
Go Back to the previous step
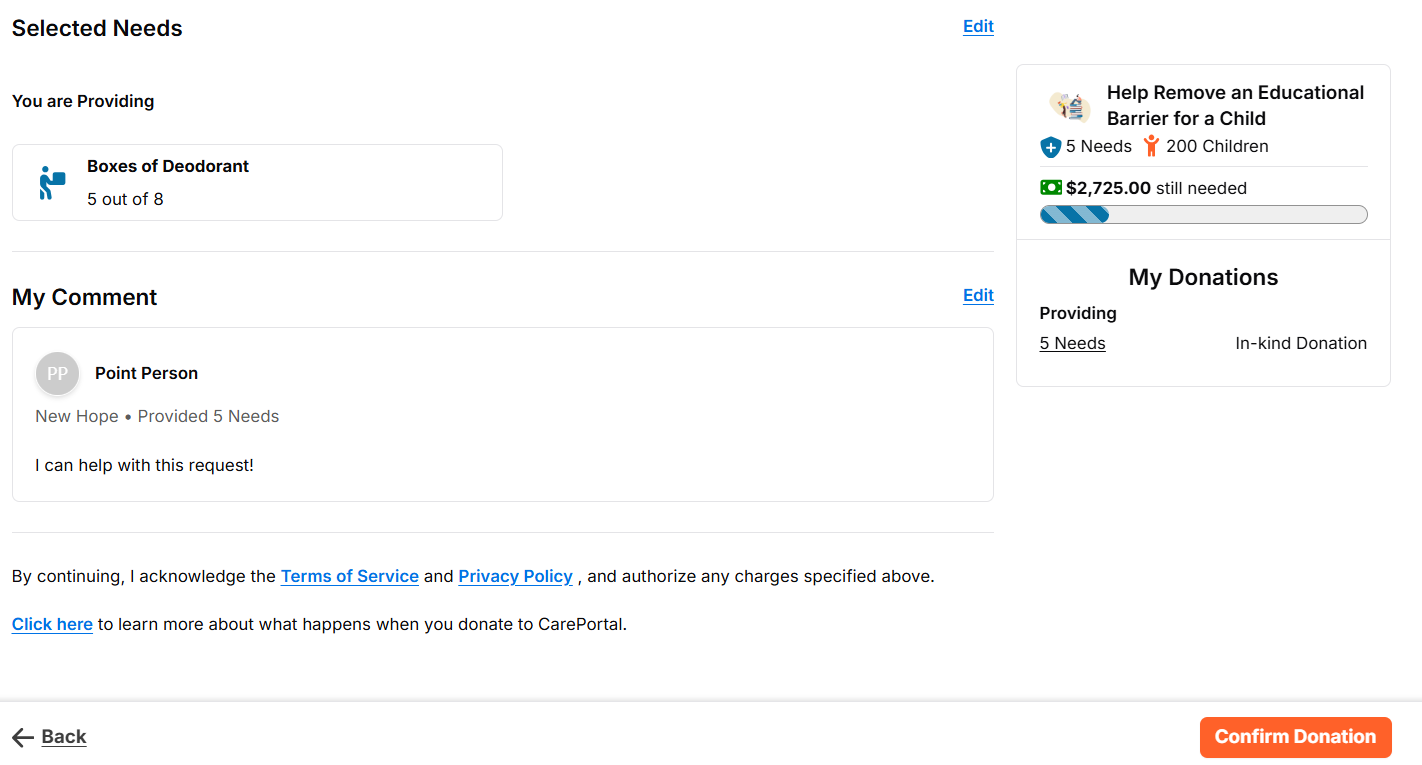point(64,737)
